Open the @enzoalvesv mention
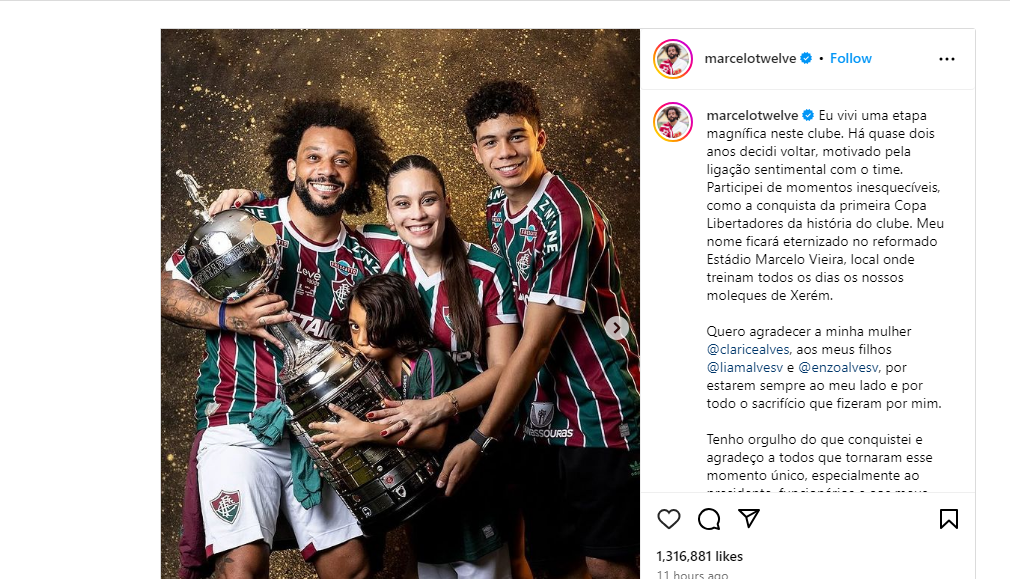This screenshot has height=579, width=1010. (x=838, y=368)
